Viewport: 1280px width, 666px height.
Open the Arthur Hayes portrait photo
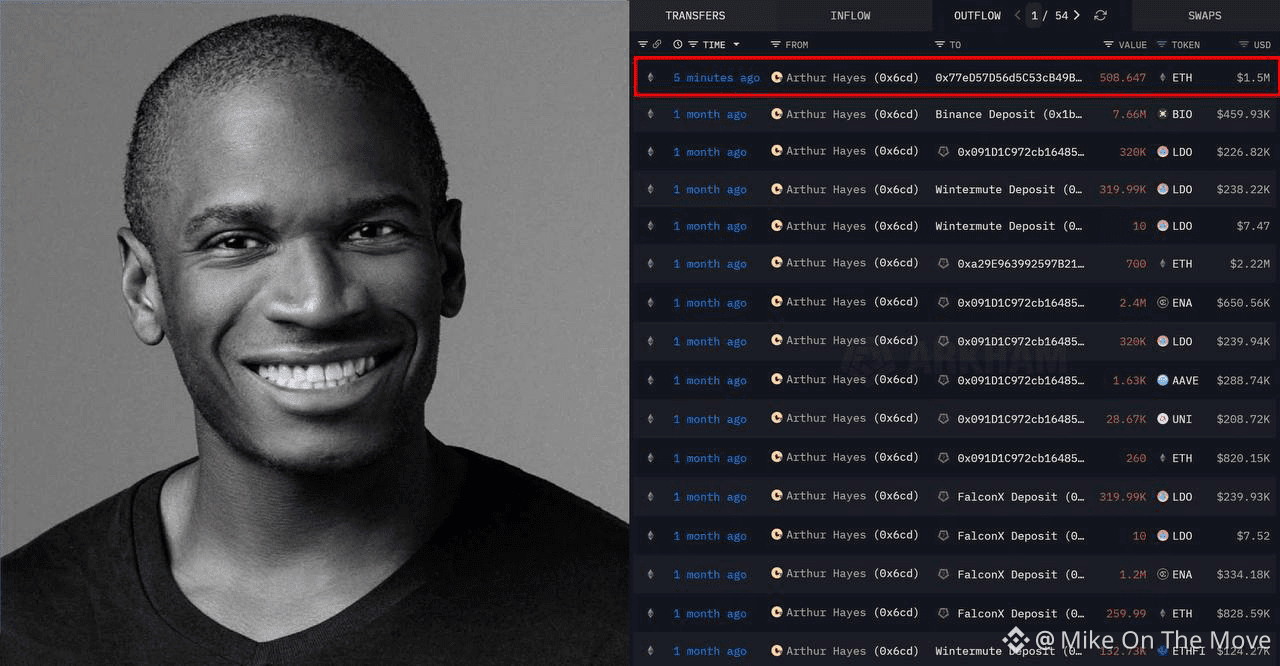(x=314, y=333)
